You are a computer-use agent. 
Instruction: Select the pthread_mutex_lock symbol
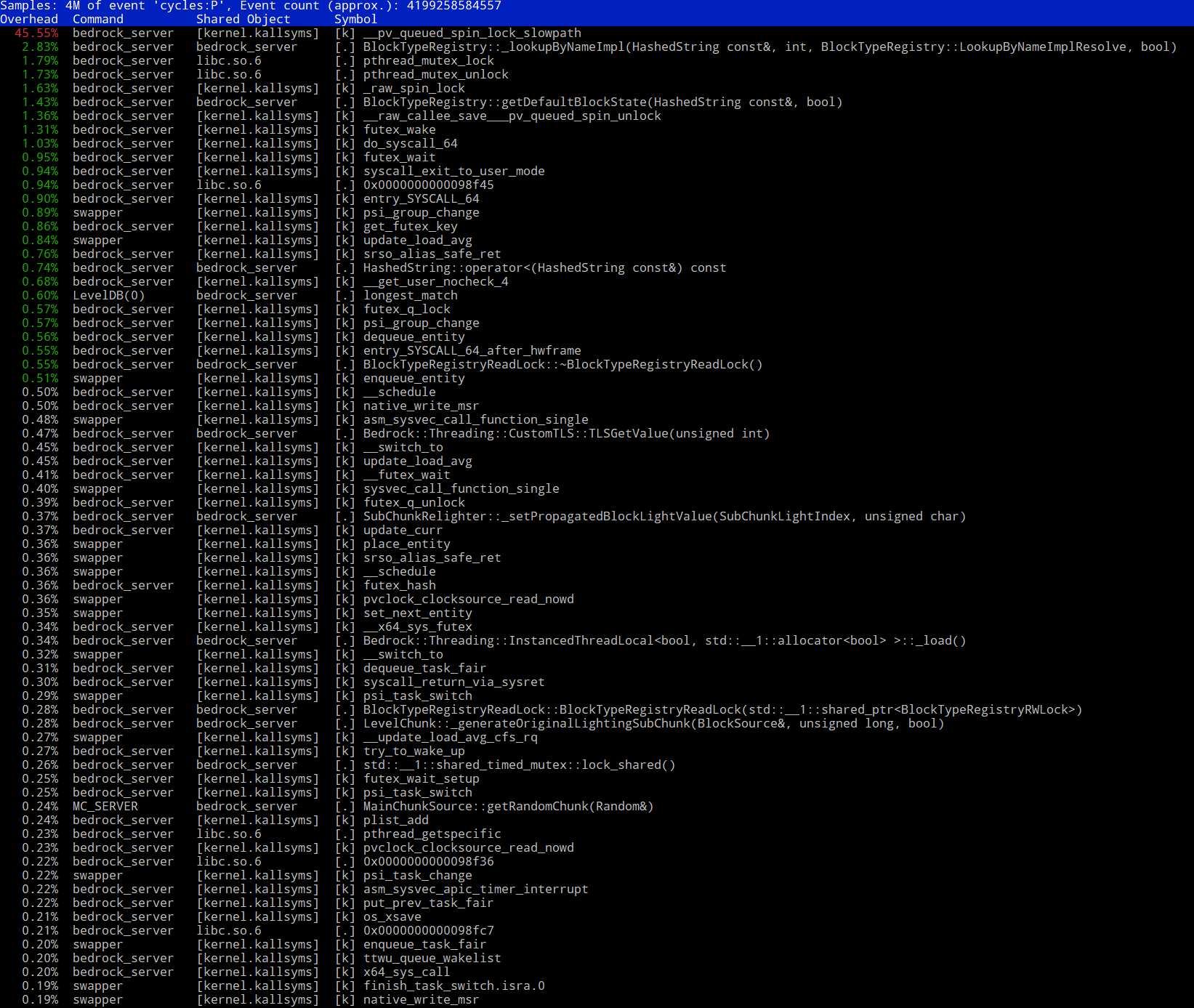point(429,61)
